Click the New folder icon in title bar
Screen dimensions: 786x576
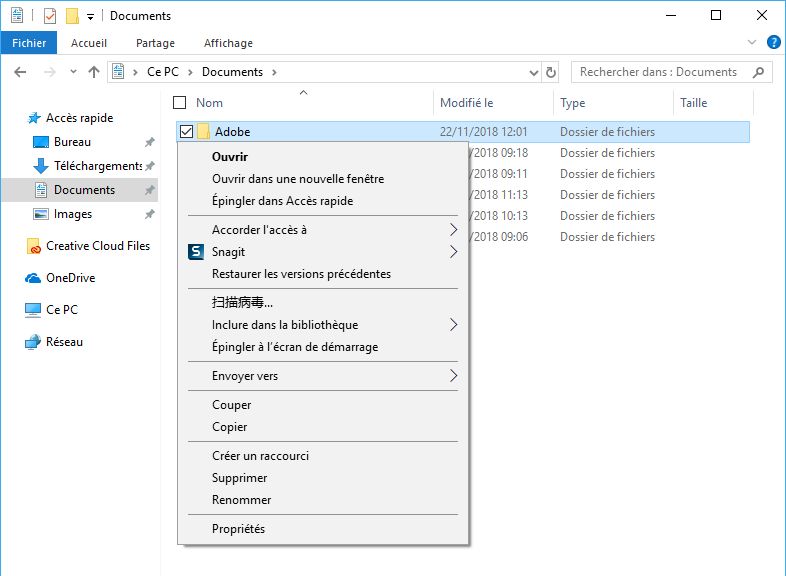72,16
